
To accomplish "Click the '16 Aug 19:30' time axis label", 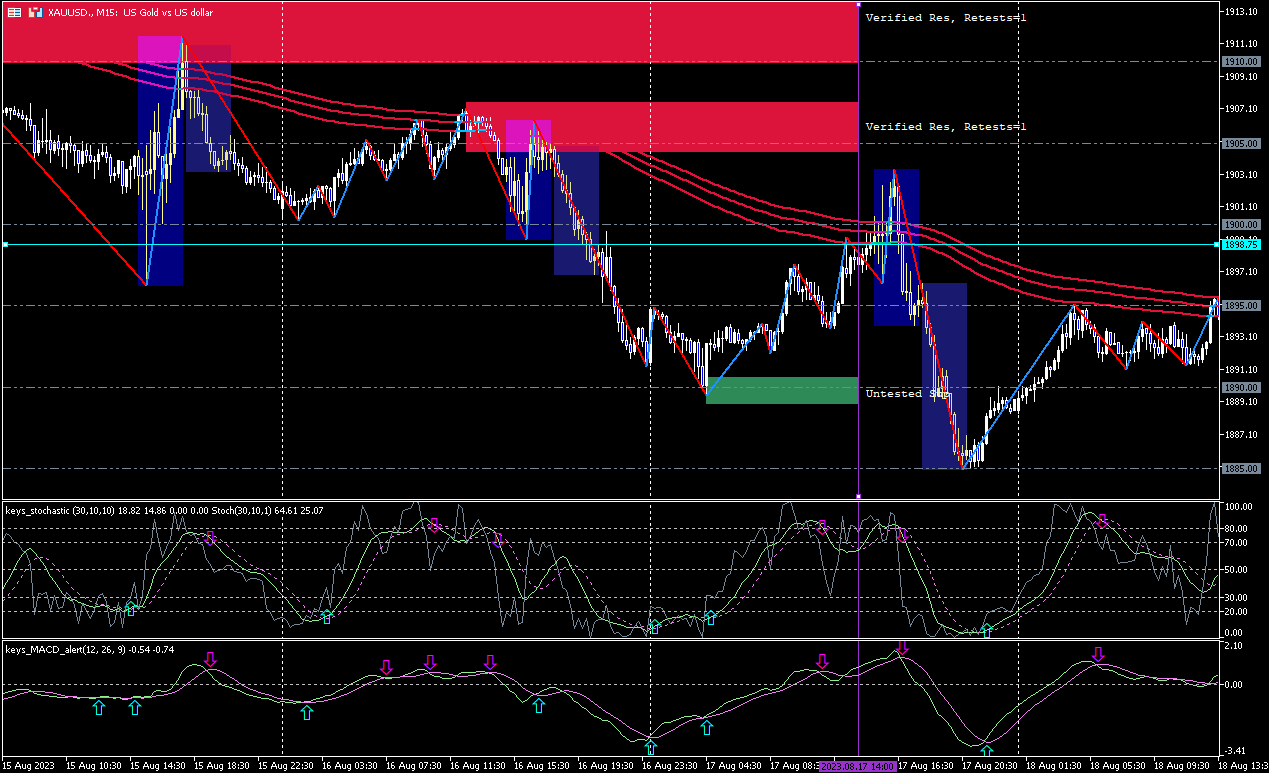I will point(606,766).
